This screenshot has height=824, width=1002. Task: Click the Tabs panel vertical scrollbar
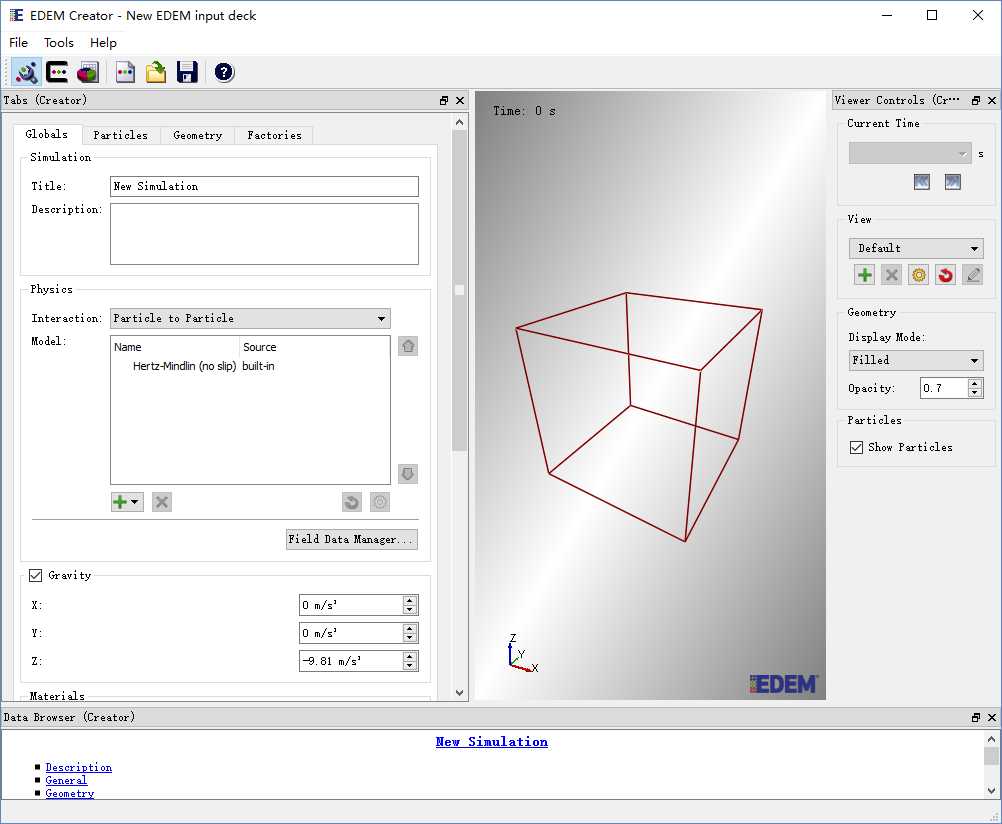[459, 290]
